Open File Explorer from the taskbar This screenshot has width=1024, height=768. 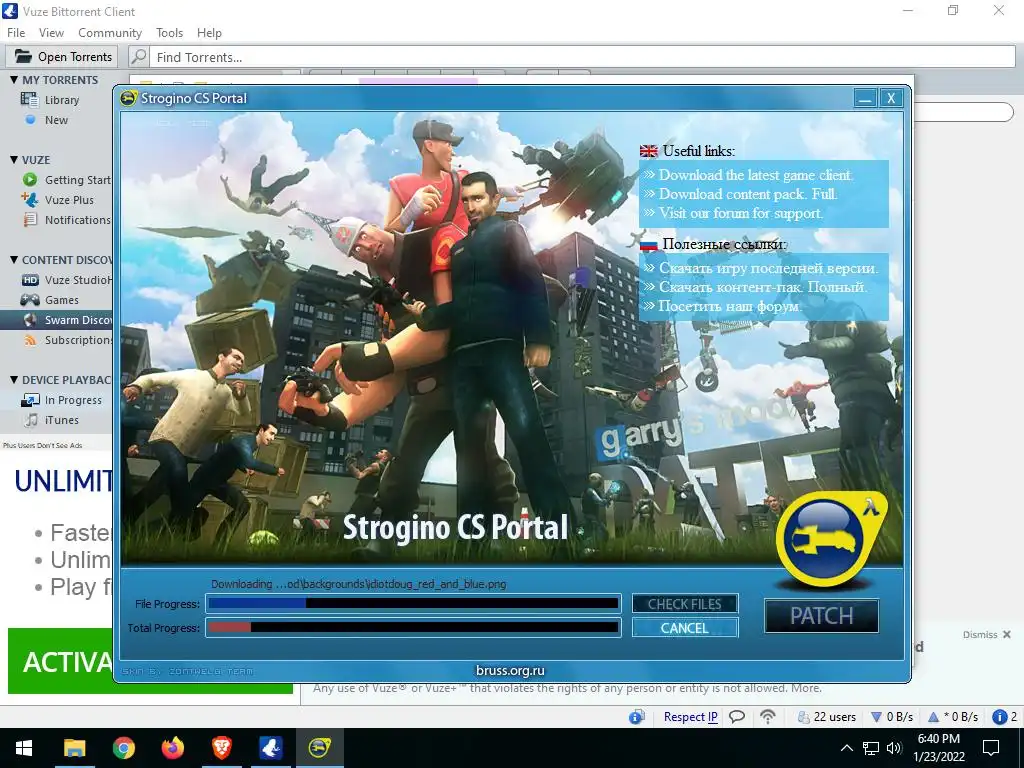(74, 748)
